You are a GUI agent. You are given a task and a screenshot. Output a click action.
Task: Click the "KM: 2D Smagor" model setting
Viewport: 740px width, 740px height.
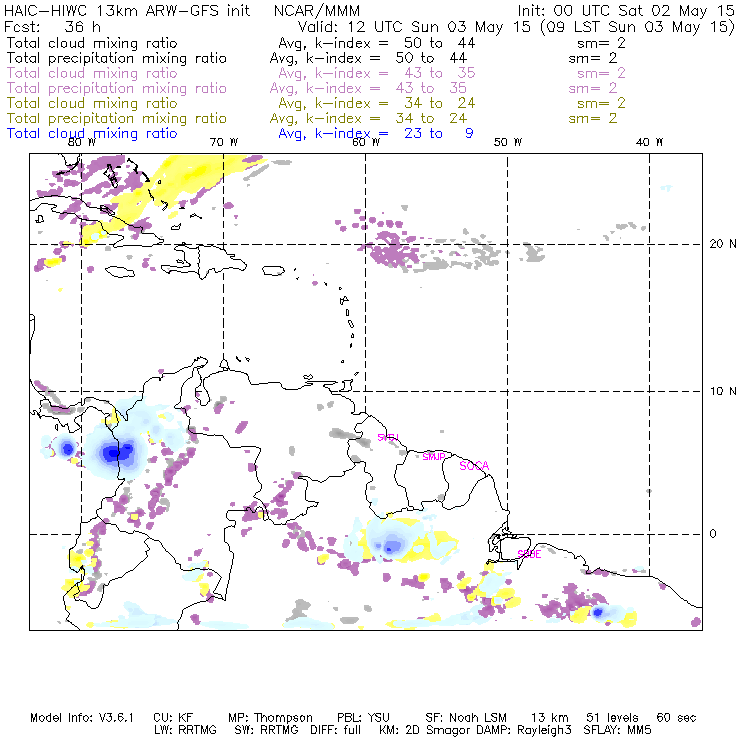coord(426,730)
